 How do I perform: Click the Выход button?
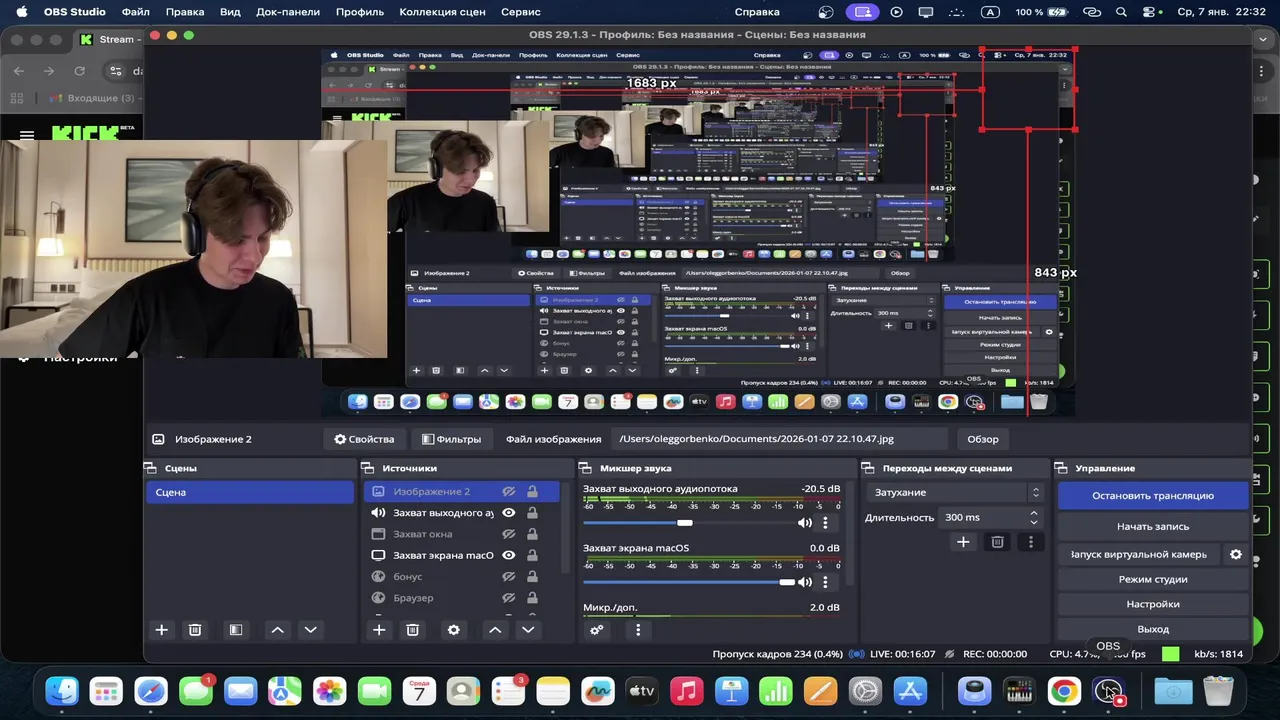coord(1153,629)
